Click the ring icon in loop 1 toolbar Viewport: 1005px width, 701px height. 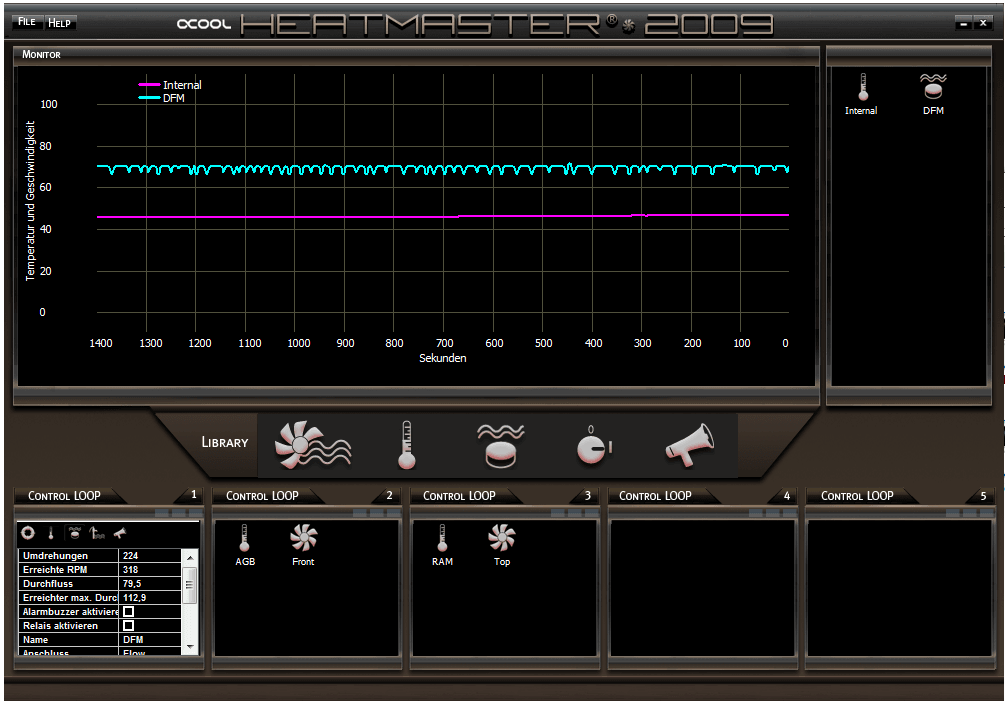pyautogui.click(x=28, y=532)
